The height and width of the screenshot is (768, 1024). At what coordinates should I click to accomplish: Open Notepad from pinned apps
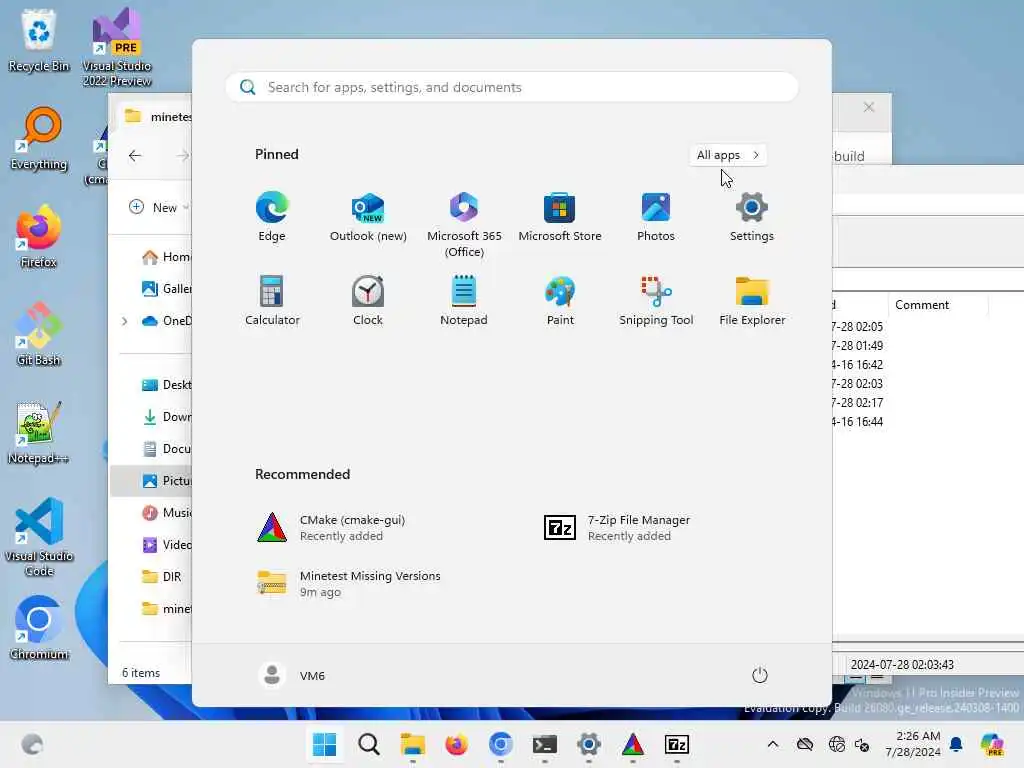[464, 300]
